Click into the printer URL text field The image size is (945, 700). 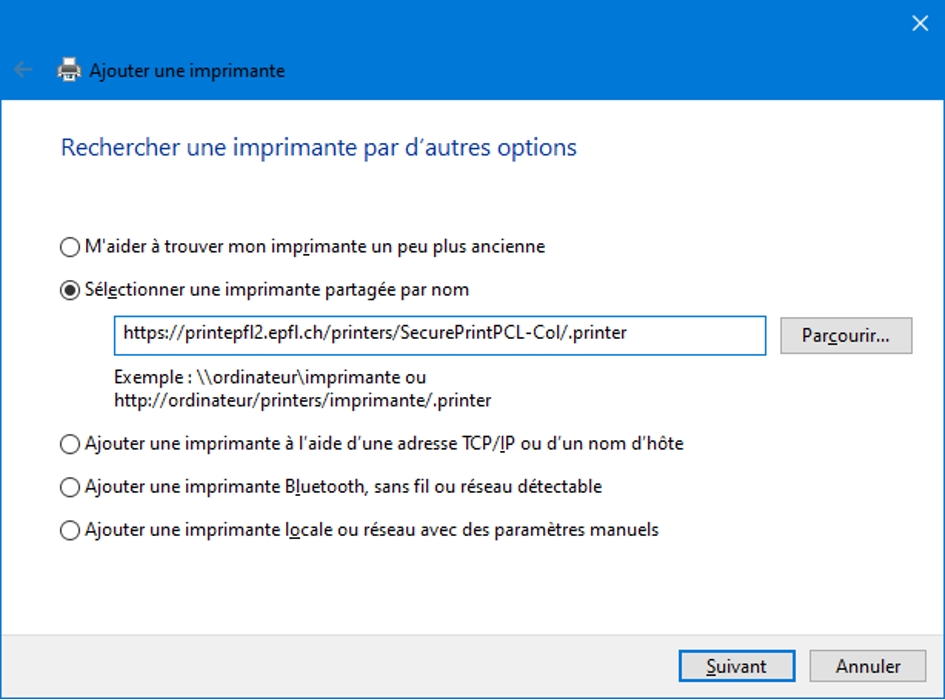coord(440,335)
